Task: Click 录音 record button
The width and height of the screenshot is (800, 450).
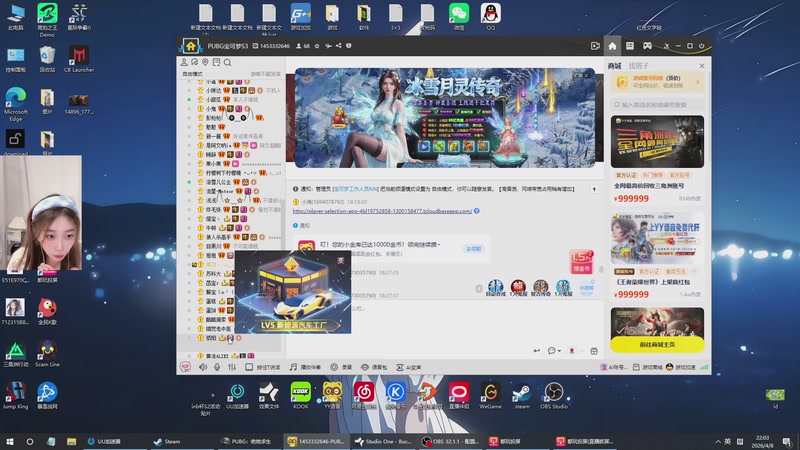Action: point(341,367)
